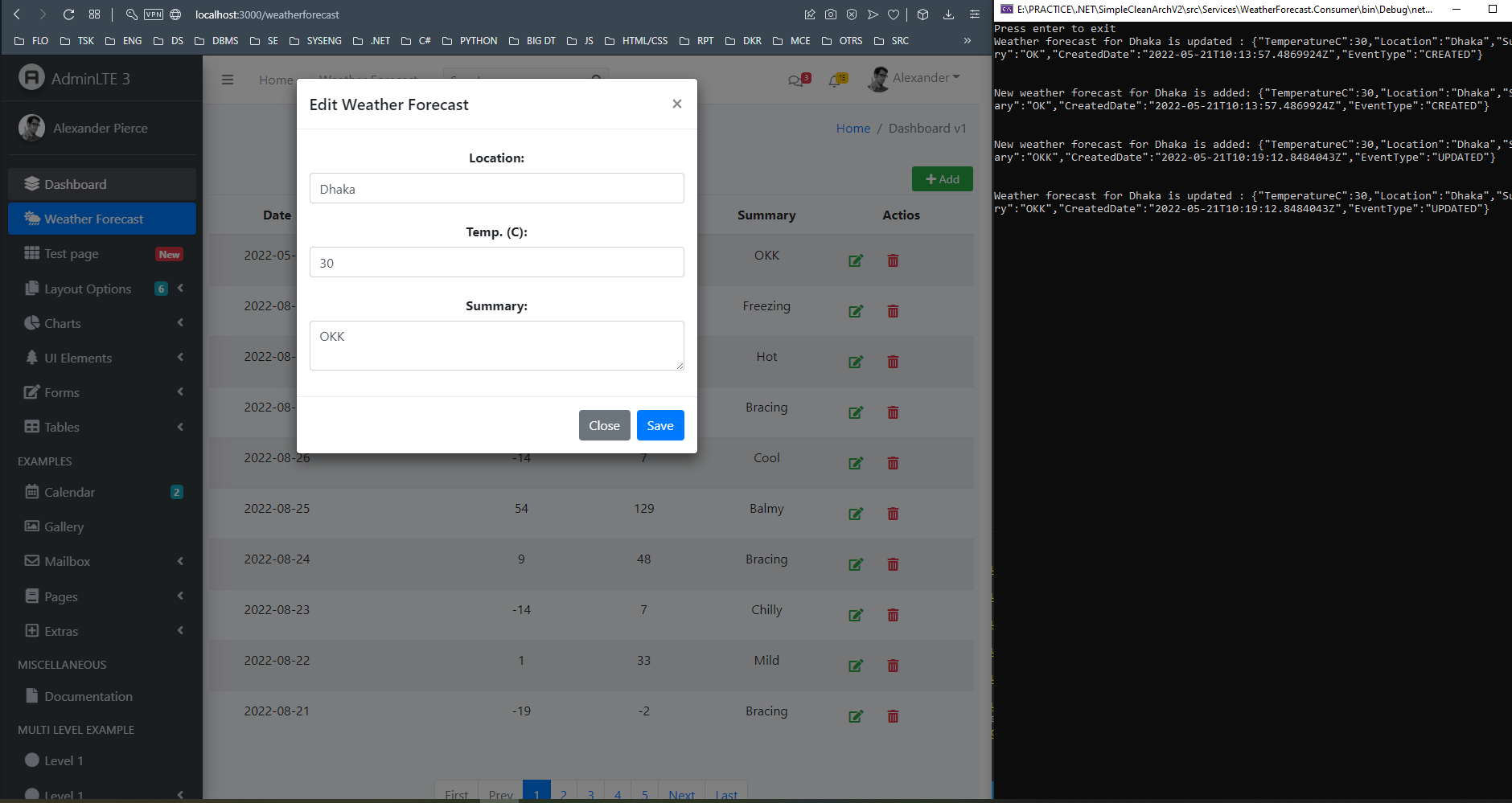Viewport: 1512px width, 803px height.
Task: Expand the Mailbox sidebar menu
Action: [68, 561]
